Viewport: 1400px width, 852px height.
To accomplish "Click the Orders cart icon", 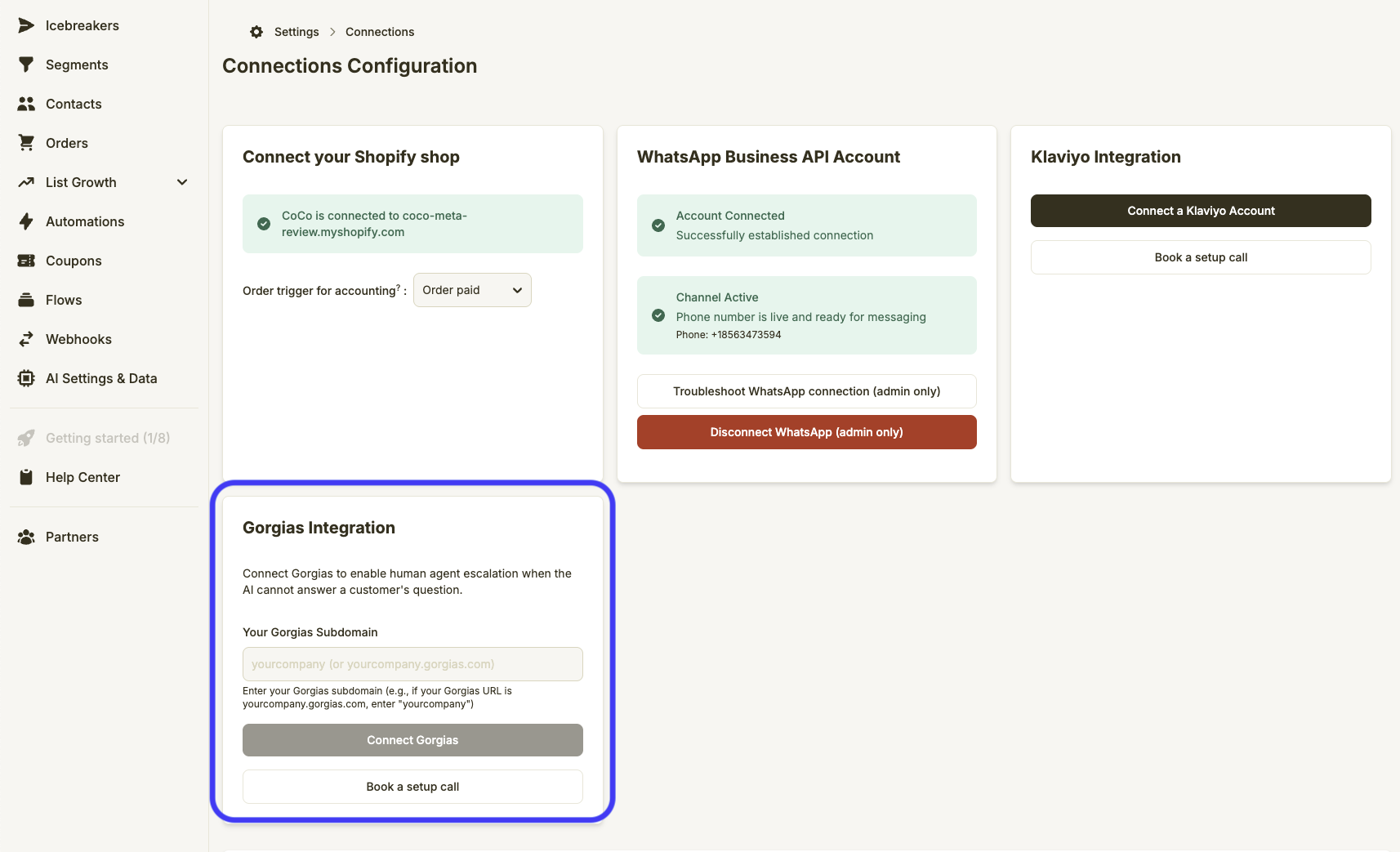I will pyautogui.click(x=27, y=143).
